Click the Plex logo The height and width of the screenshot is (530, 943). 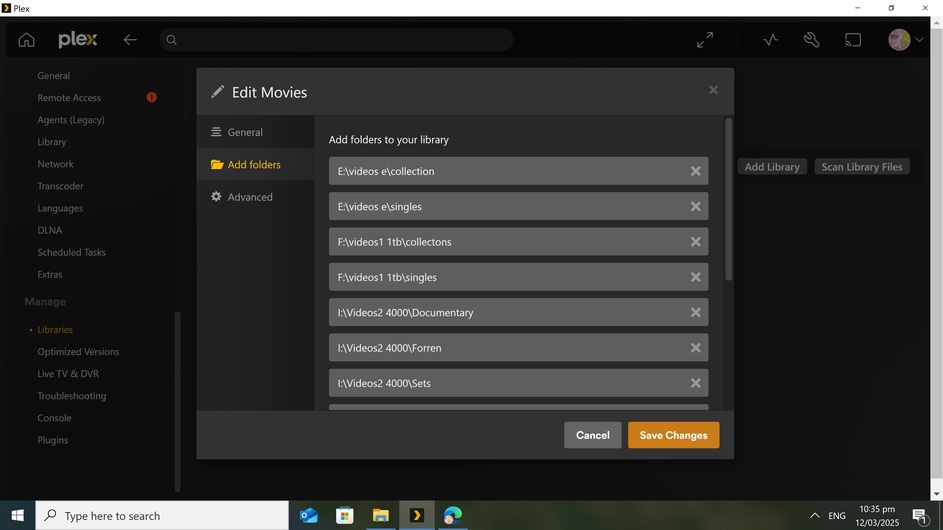[78, 40]
